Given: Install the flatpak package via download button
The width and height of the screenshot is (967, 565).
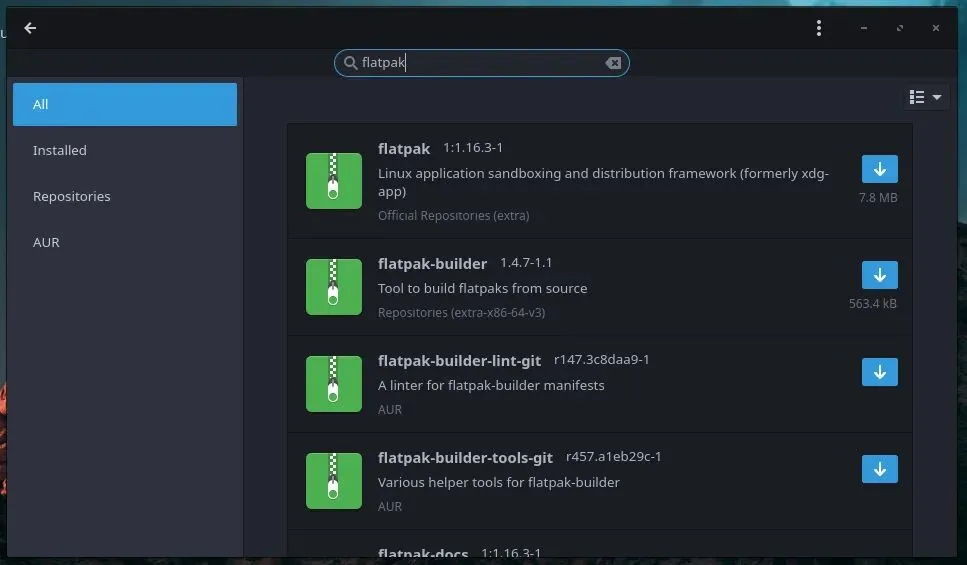Looking at the screenshot, I should point(879,169).
